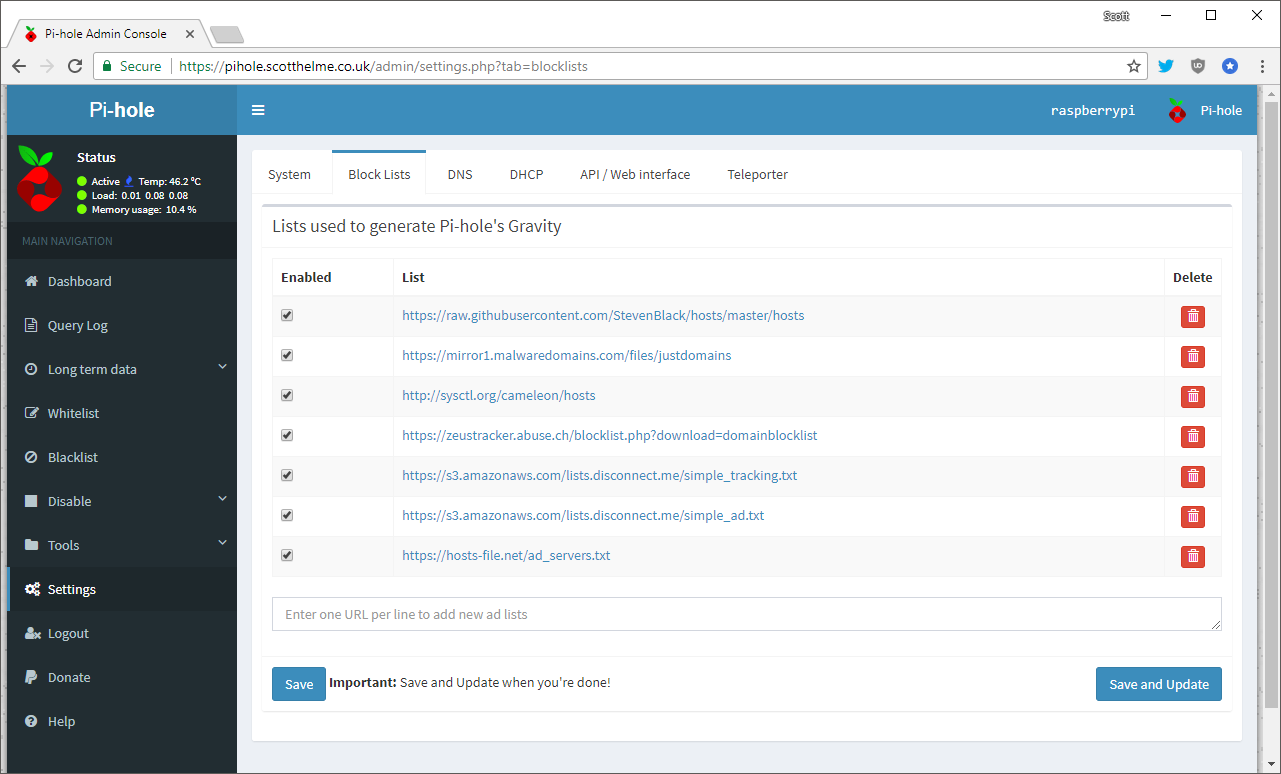Screen dimensions: 1281x774
Task: Click the Tools folder icon
Action: tap(31, 545)
